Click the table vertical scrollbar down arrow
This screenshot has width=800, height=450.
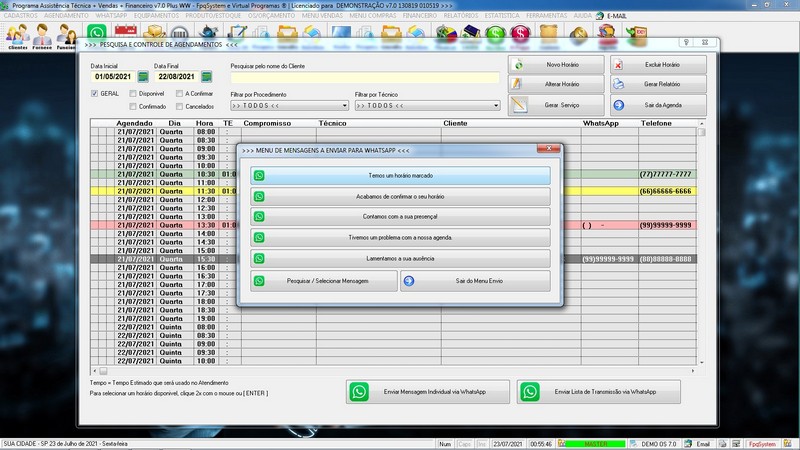[702, 362]
